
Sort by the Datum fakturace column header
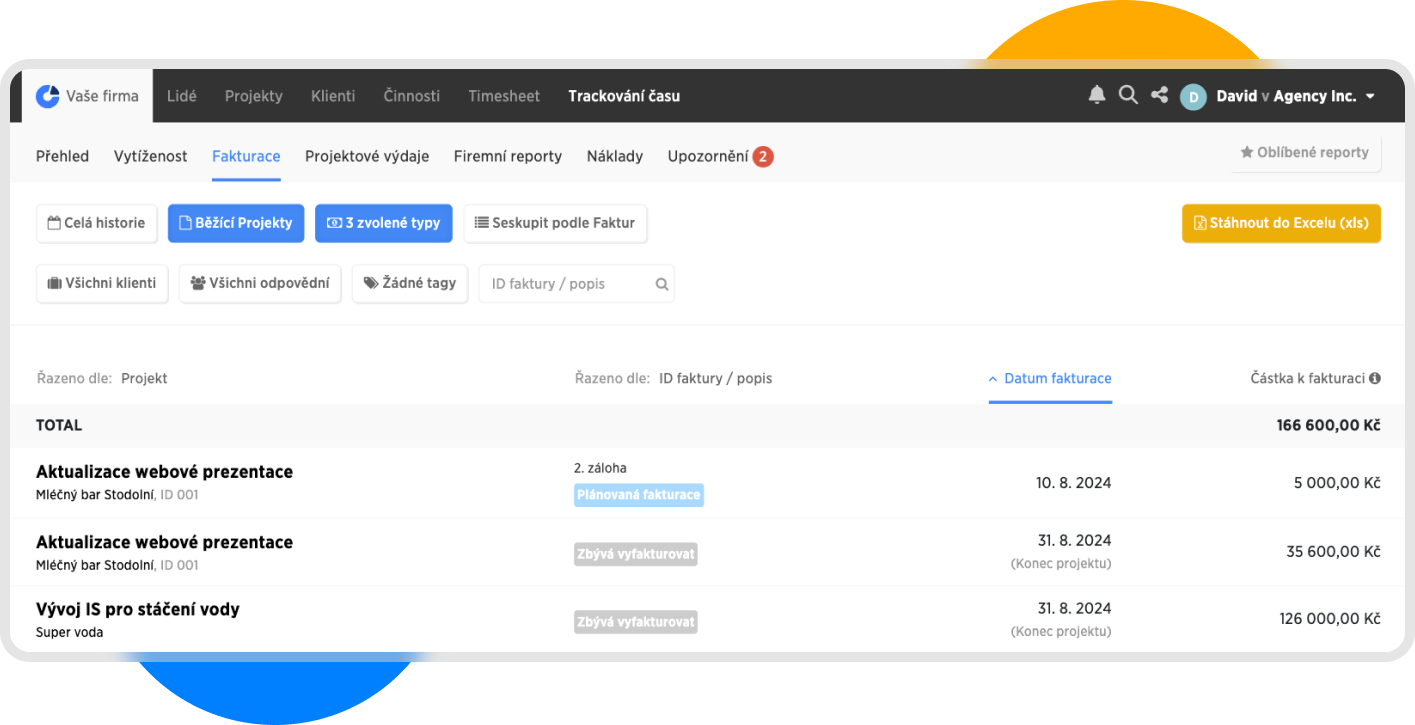(x=1050, y=379)
